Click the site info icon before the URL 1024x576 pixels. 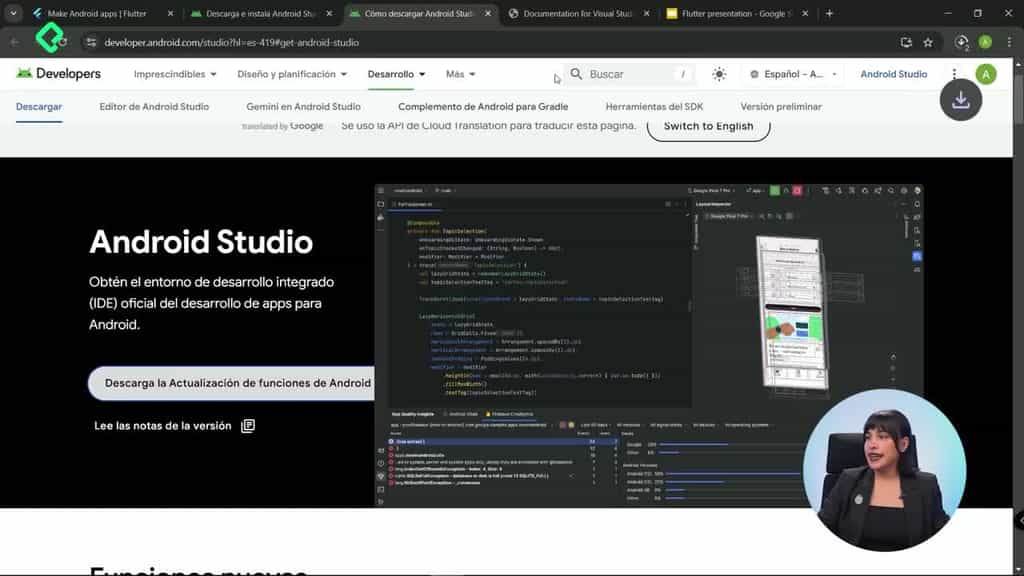pos(91,42)
